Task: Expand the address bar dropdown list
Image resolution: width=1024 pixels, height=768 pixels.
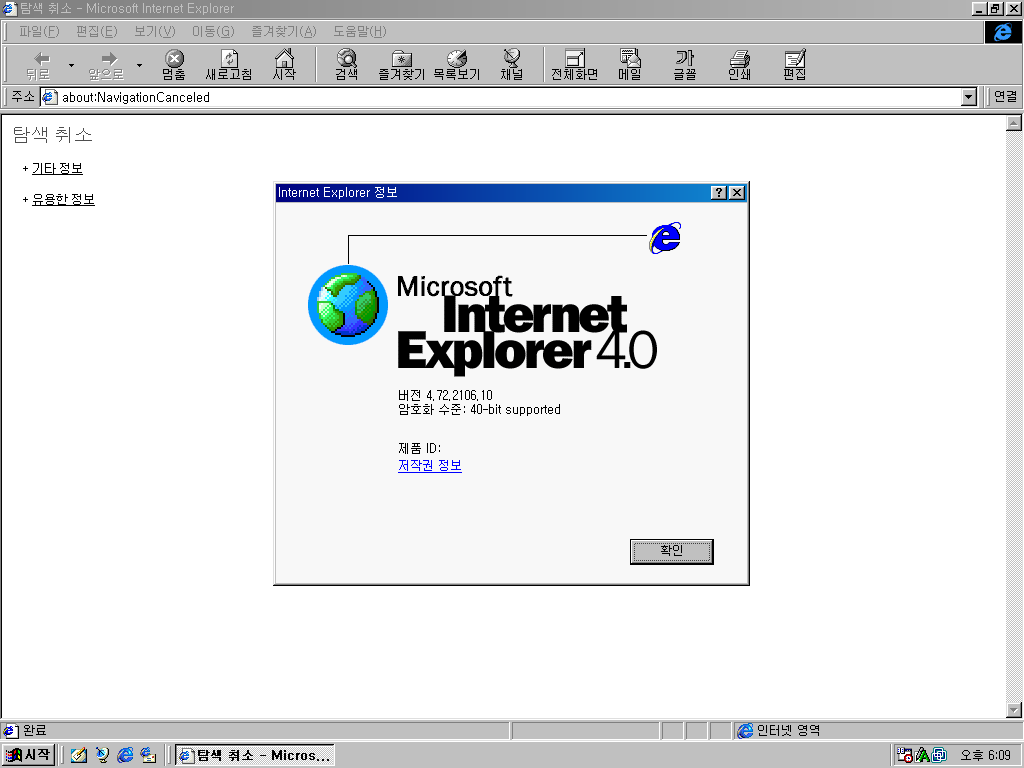Action: tap(969, 97)
